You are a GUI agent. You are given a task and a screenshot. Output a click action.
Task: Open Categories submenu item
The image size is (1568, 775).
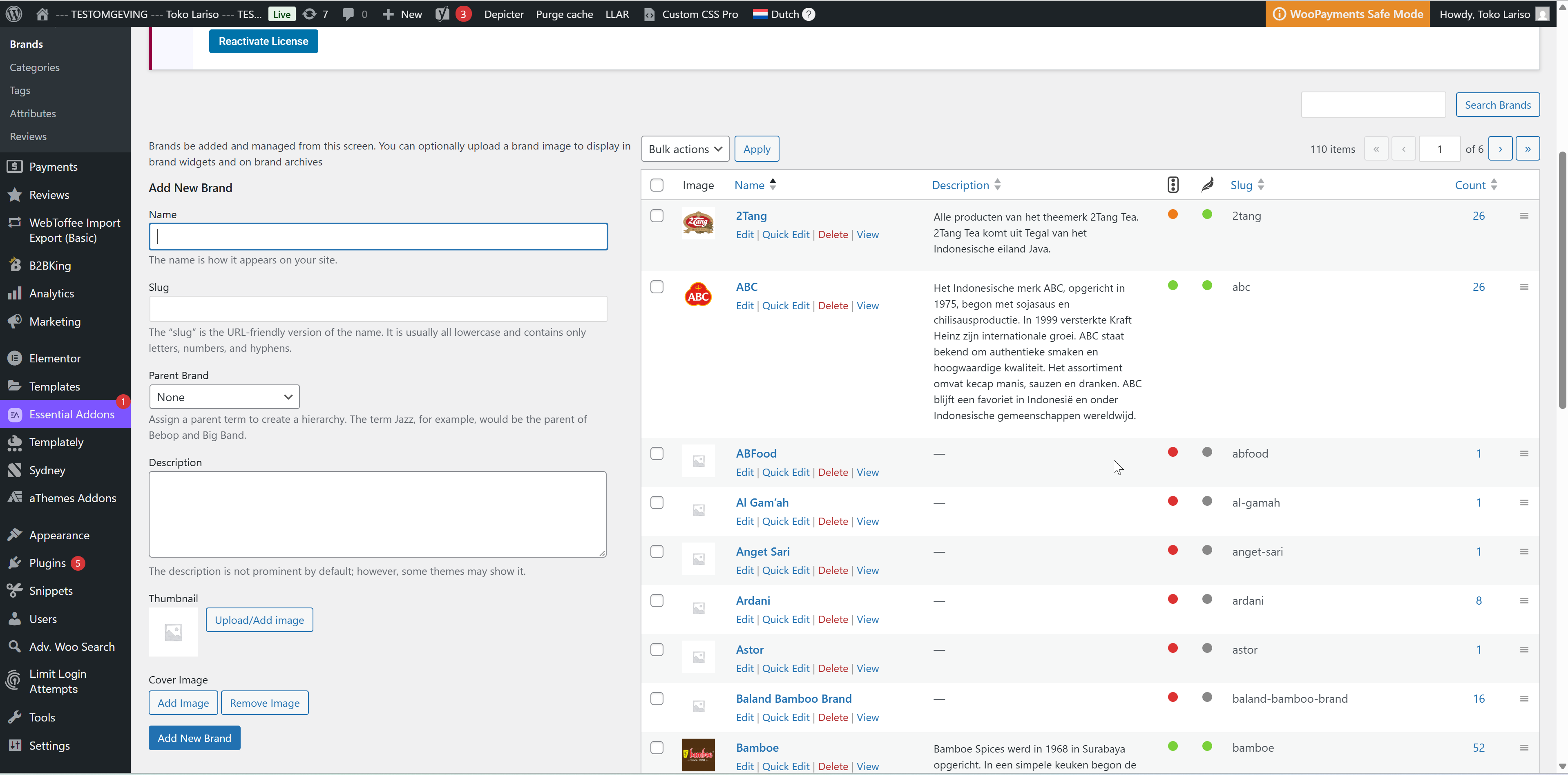(35, 67)
